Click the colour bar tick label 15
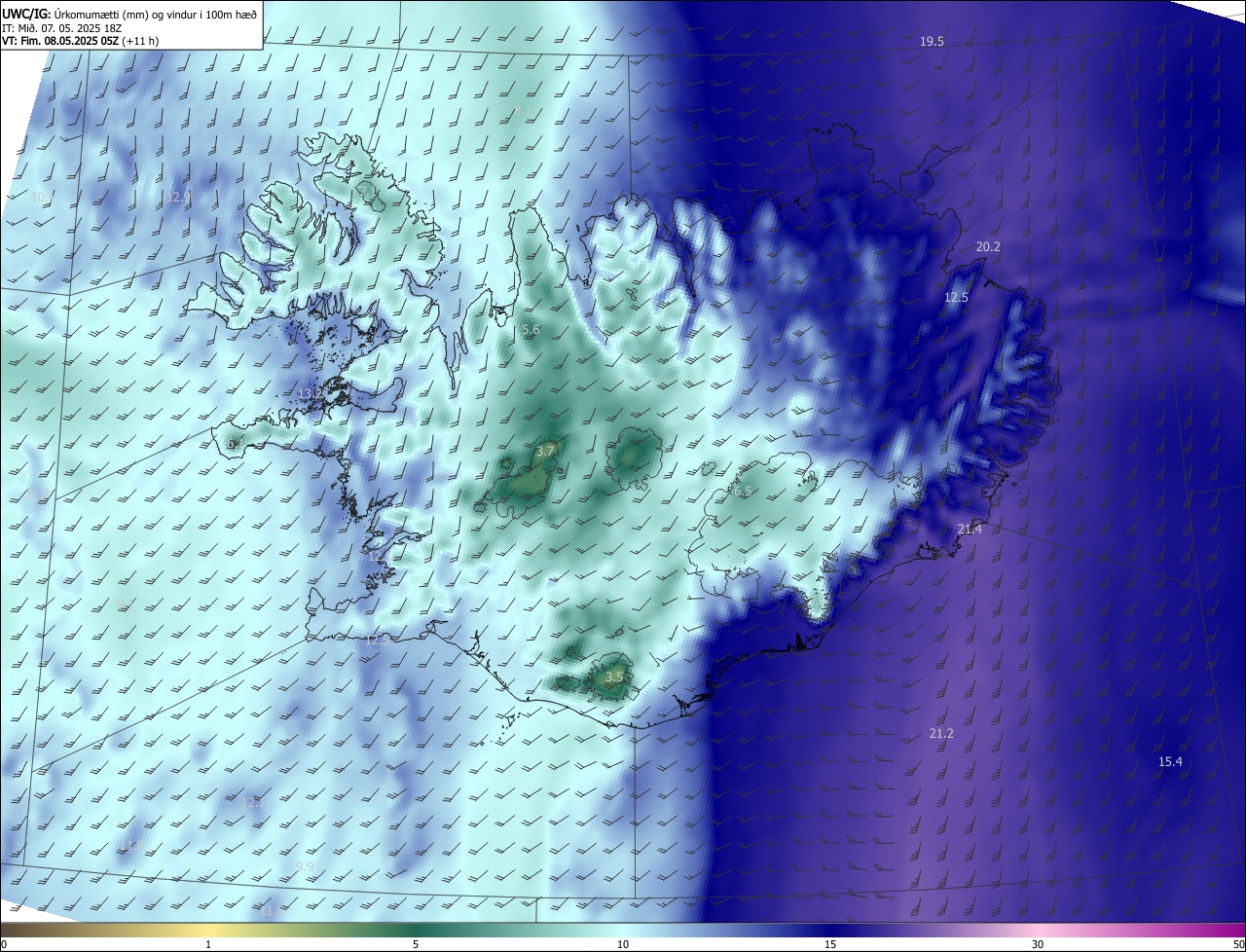Image resolution: width=1246 pixels, height=952 pixels. [830, 944]
